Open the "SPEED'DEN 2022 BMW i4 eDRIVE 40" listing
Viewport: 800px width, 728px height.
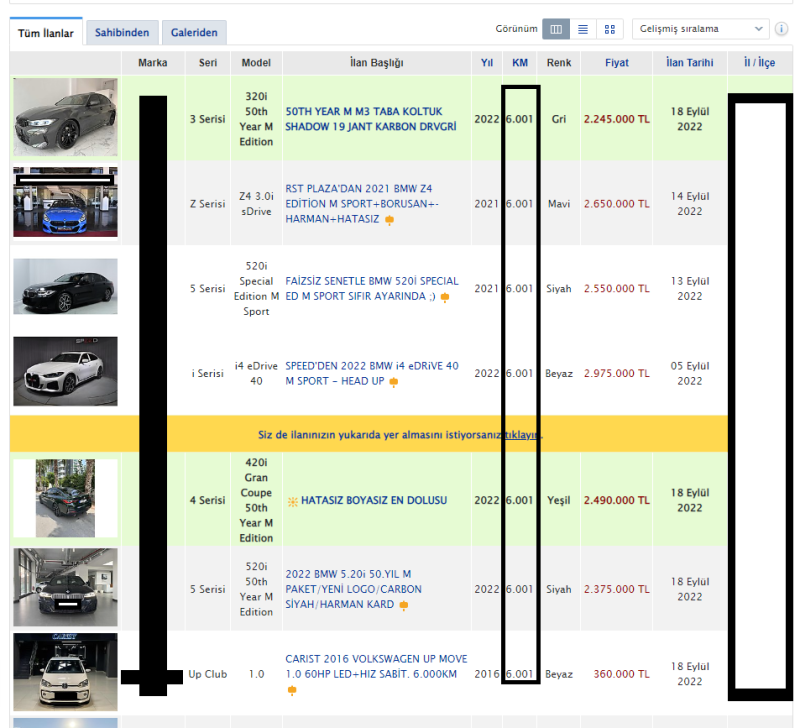pyautogui.click(x=372, y=373)
